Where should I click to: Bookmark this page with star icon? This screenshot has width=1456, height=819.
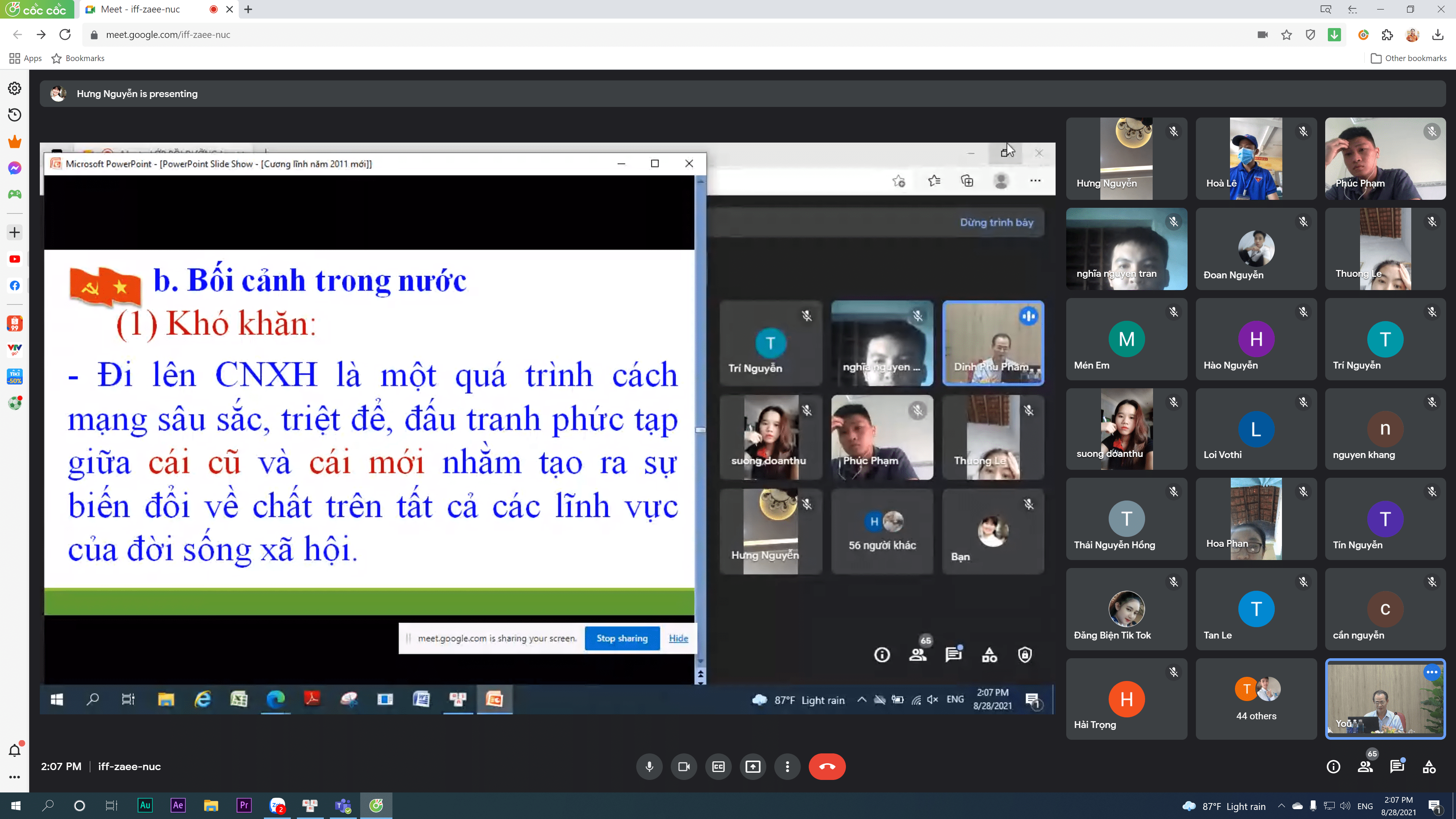[1287, 35]
